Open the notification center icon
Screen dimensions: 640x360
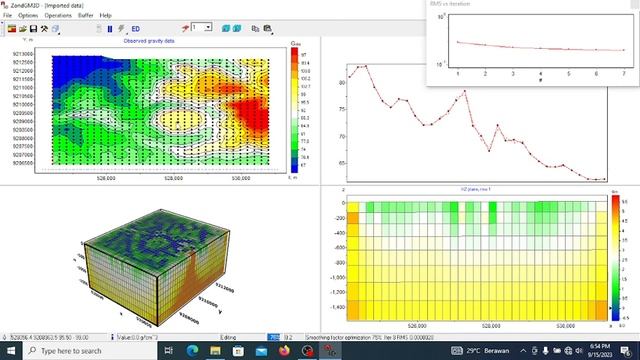[625, 351]
